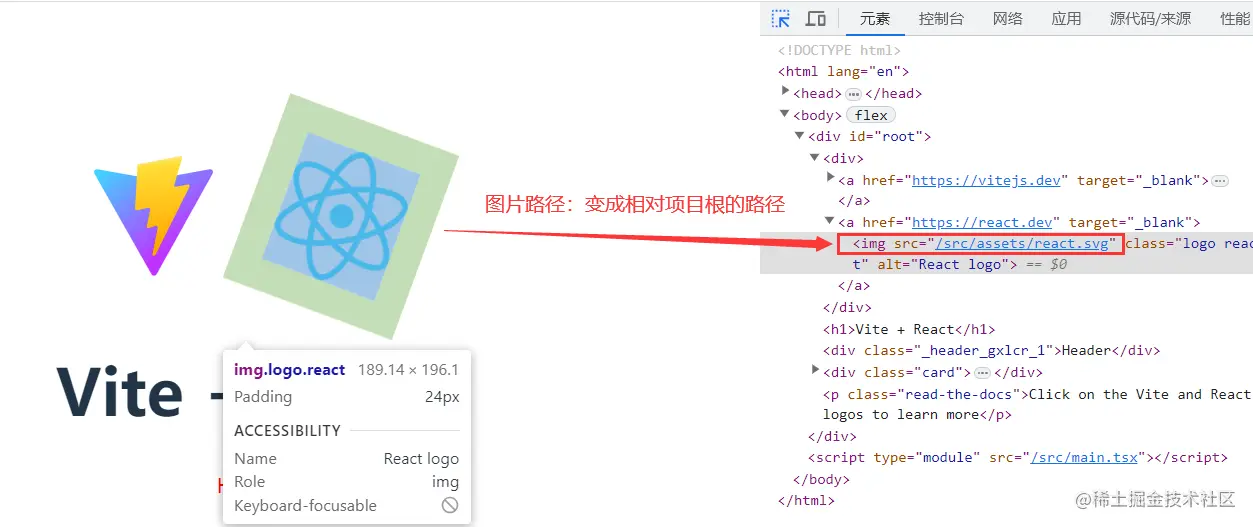Open the 性能 tab

tap(1234, 18)
